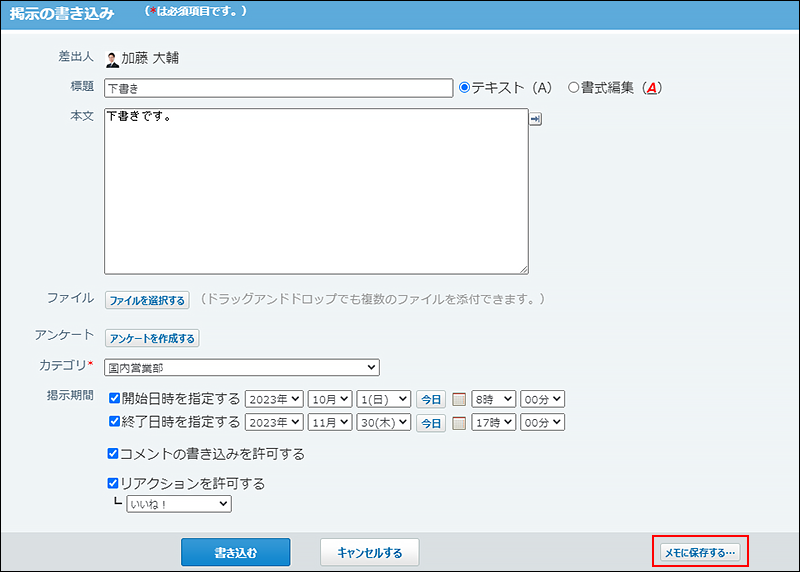Image resolution: width=800 pixels, height=572 pixels.
Task: Toggle 終了日時を指定する checkbox
Action: point(114,421)
